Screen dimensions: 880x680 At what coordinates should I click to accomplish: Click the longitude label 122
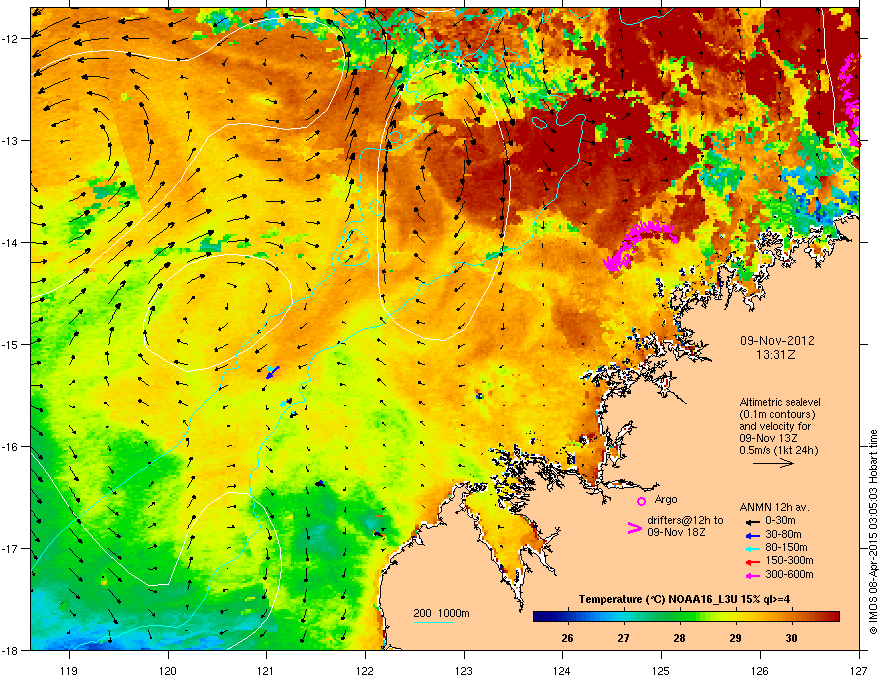click(x=365, y=670)
